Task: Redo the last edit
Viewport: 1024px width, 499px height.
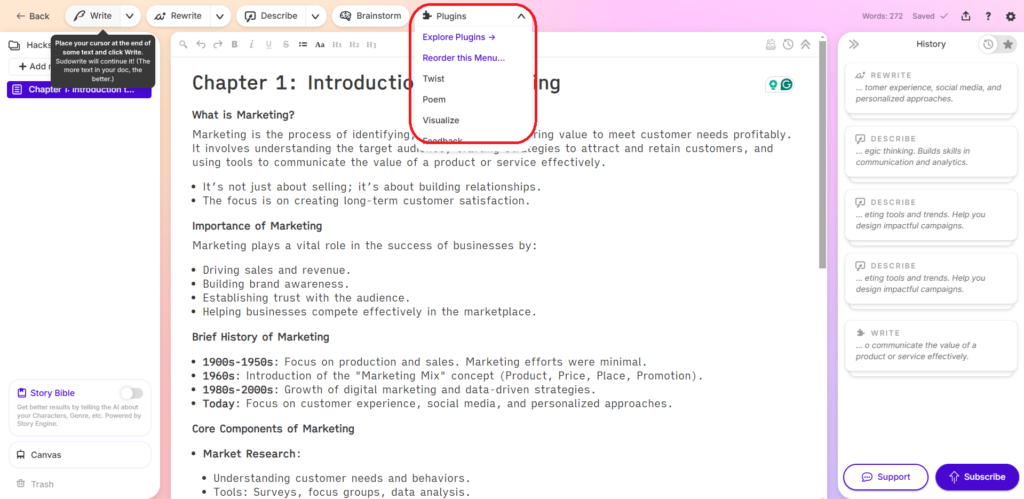Action: [x=217, y=44]
